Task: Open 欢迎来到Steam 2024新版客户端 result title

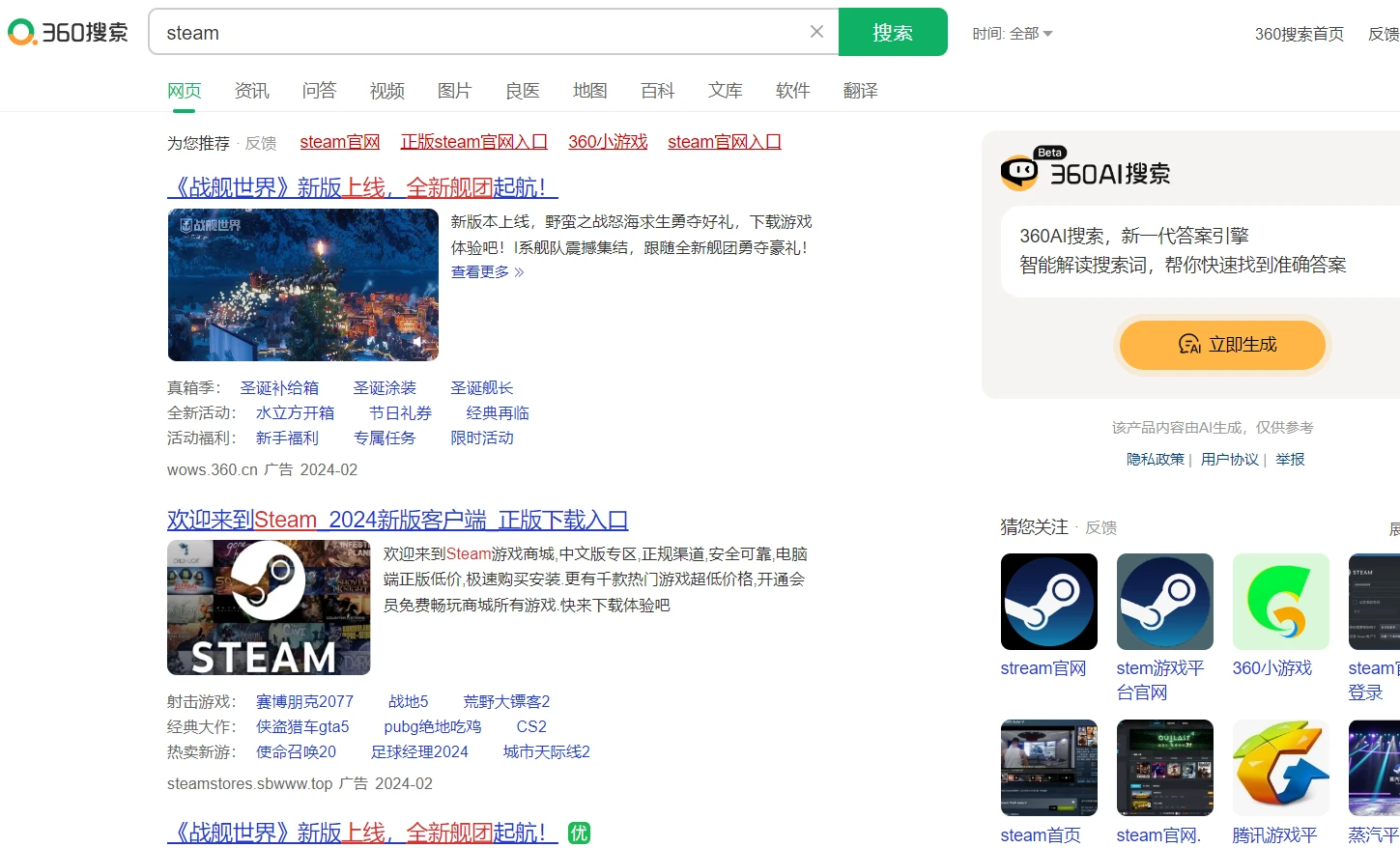Action: (x=398, y=520)
